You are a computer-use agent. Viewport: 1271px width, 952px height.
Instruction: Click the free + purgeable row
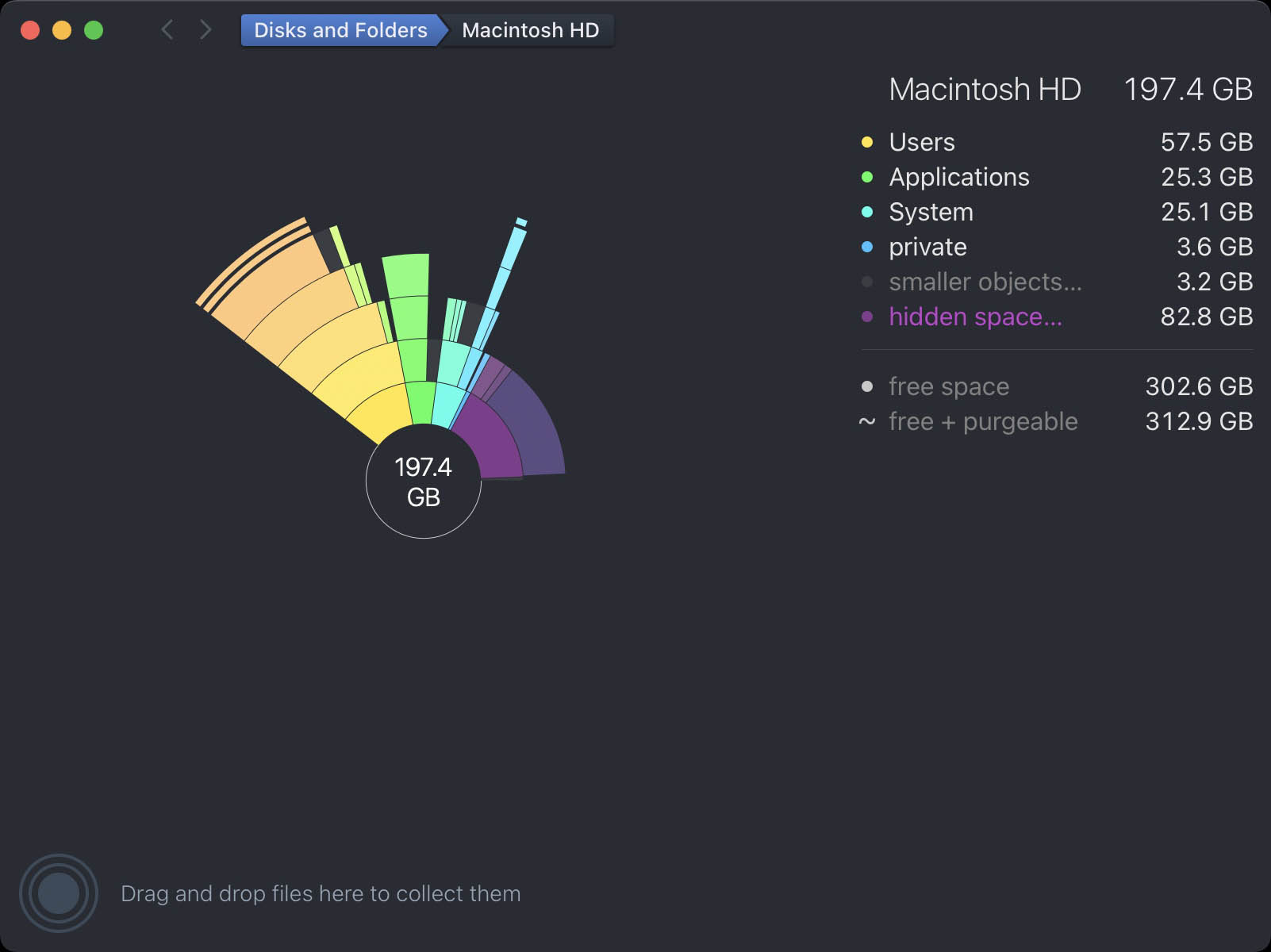coord(1057,421)
